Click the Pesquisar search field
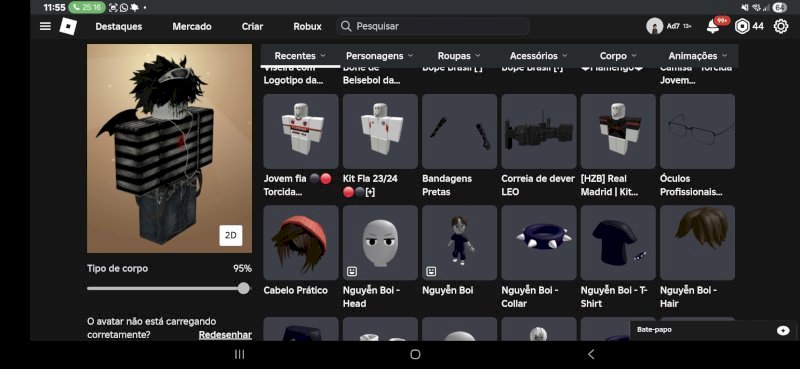 tap(433, 26)
